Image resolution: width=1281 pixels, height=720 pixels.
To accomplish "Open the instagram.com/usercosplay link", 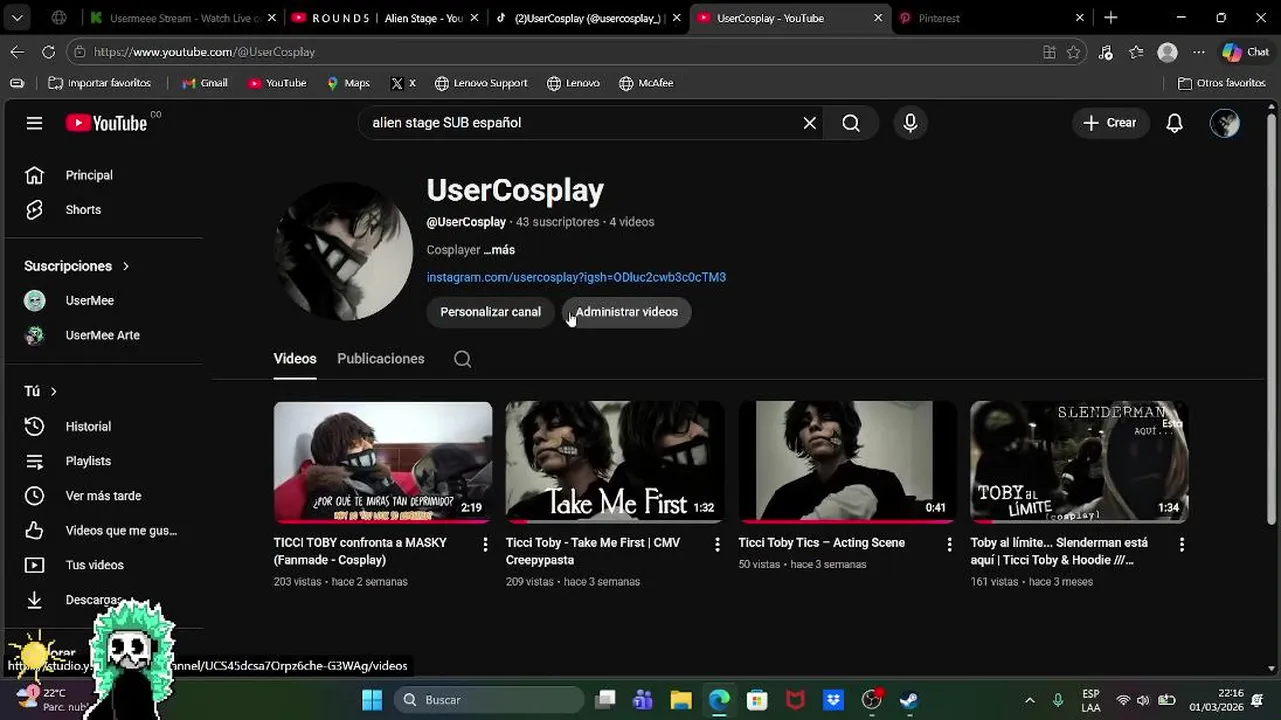I will (576, 277).
